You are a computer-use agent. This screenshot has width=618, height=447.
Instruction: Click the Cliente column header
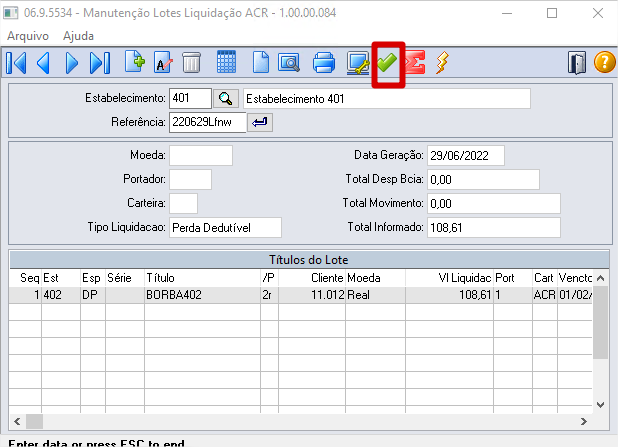[312, 278]
